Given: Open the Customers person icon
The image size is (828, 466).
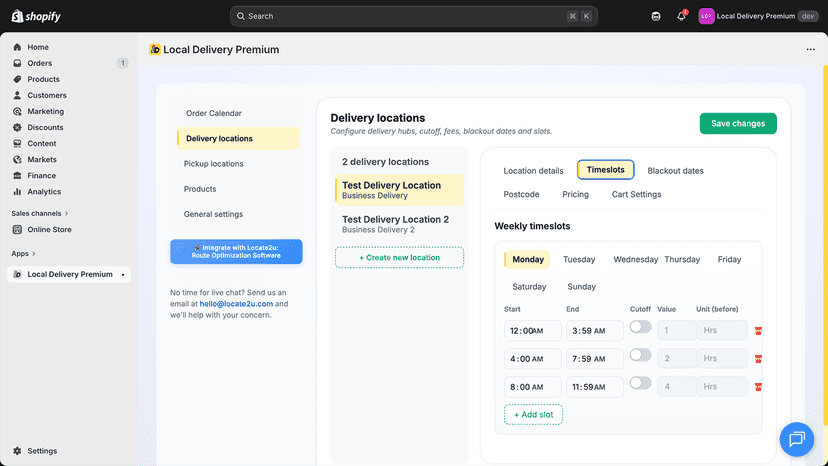Looking at the screenshot, I should (17, 95).
